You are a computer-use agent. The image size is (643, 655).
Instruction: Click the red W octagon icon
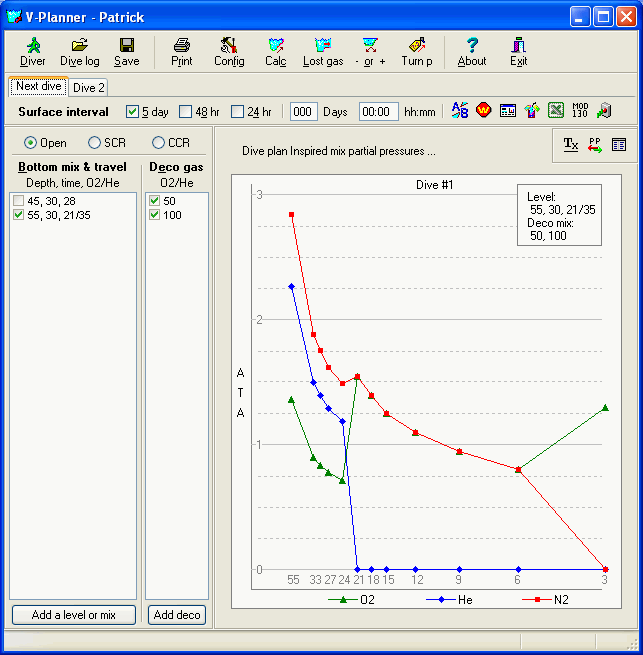(x=484, y=111)
